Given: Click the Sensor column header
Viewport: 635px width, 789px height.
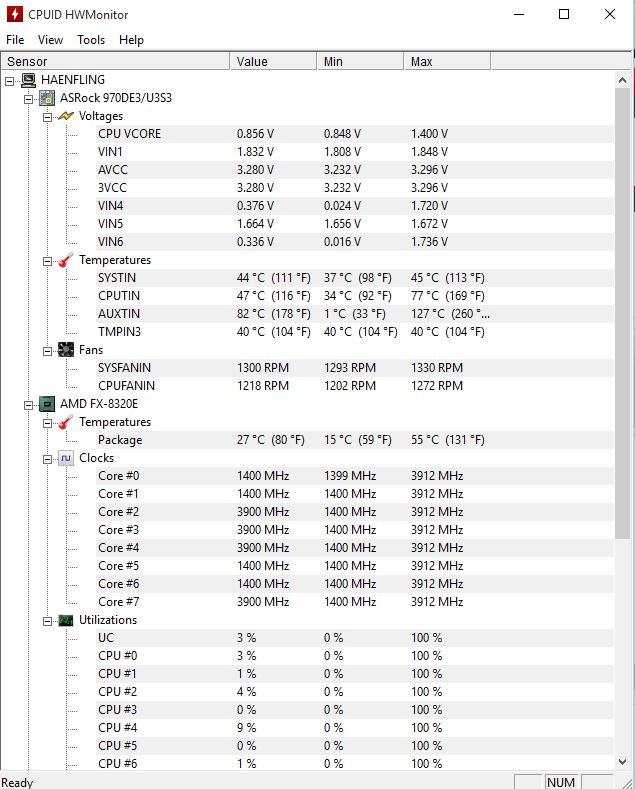Looking at the screenshot, I should coord(115,61).
